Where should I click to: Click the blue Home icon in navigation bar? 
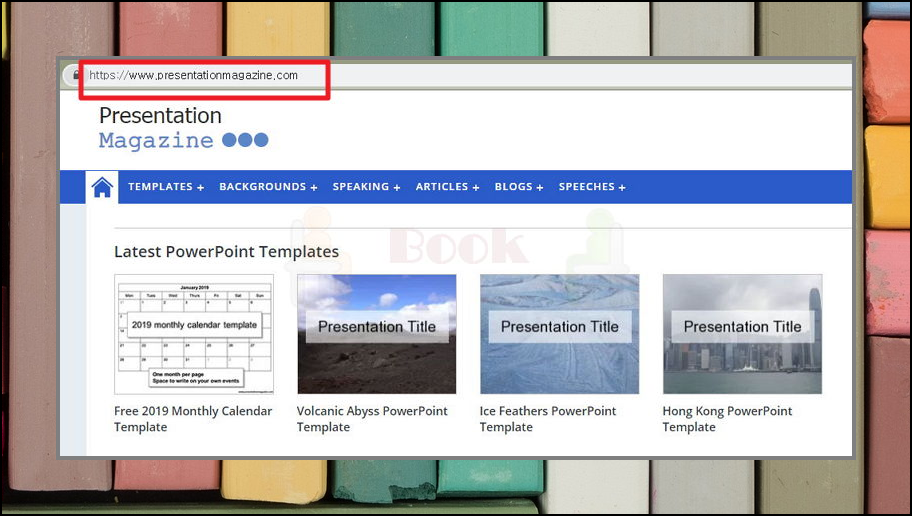click(102, 187)
